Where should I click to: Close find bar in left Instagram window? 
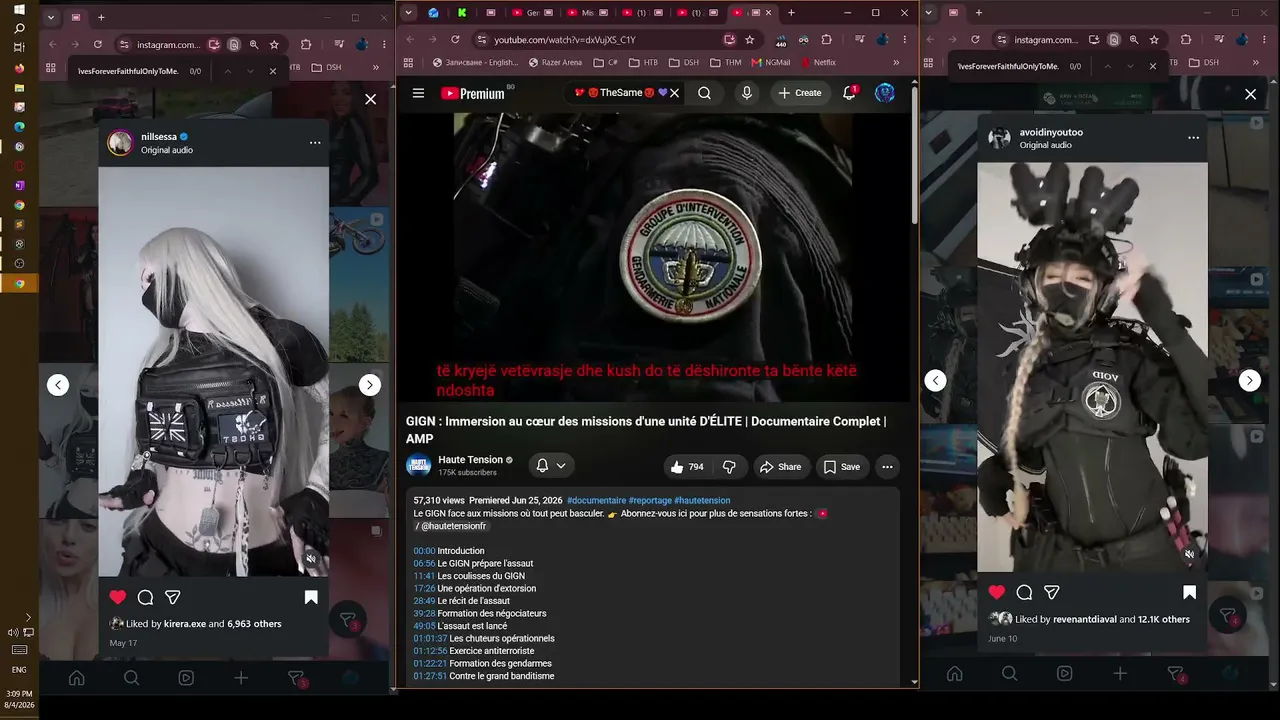coord(272,71)
